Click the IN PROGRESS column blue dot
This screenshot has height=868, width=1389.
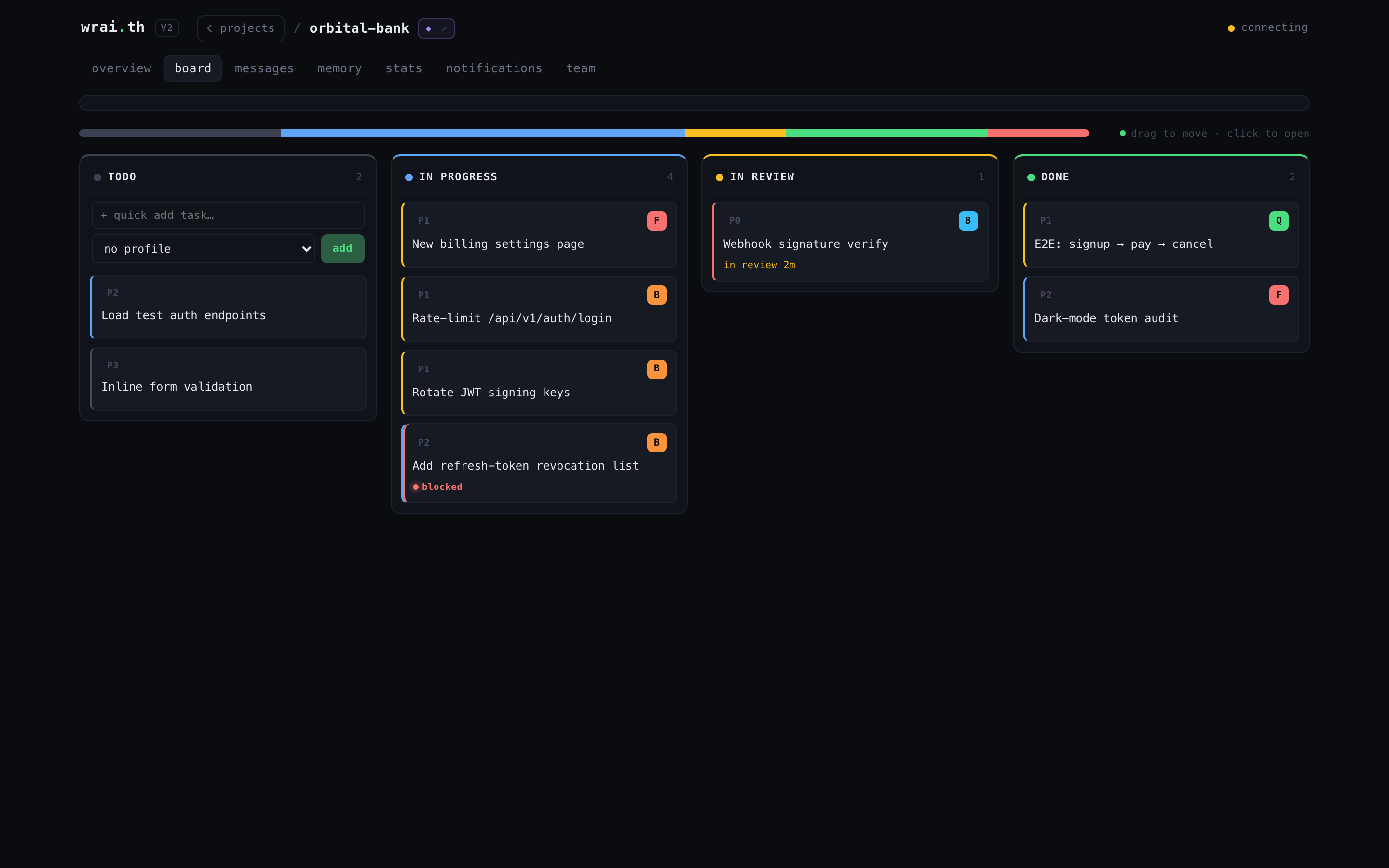[409, 177]
